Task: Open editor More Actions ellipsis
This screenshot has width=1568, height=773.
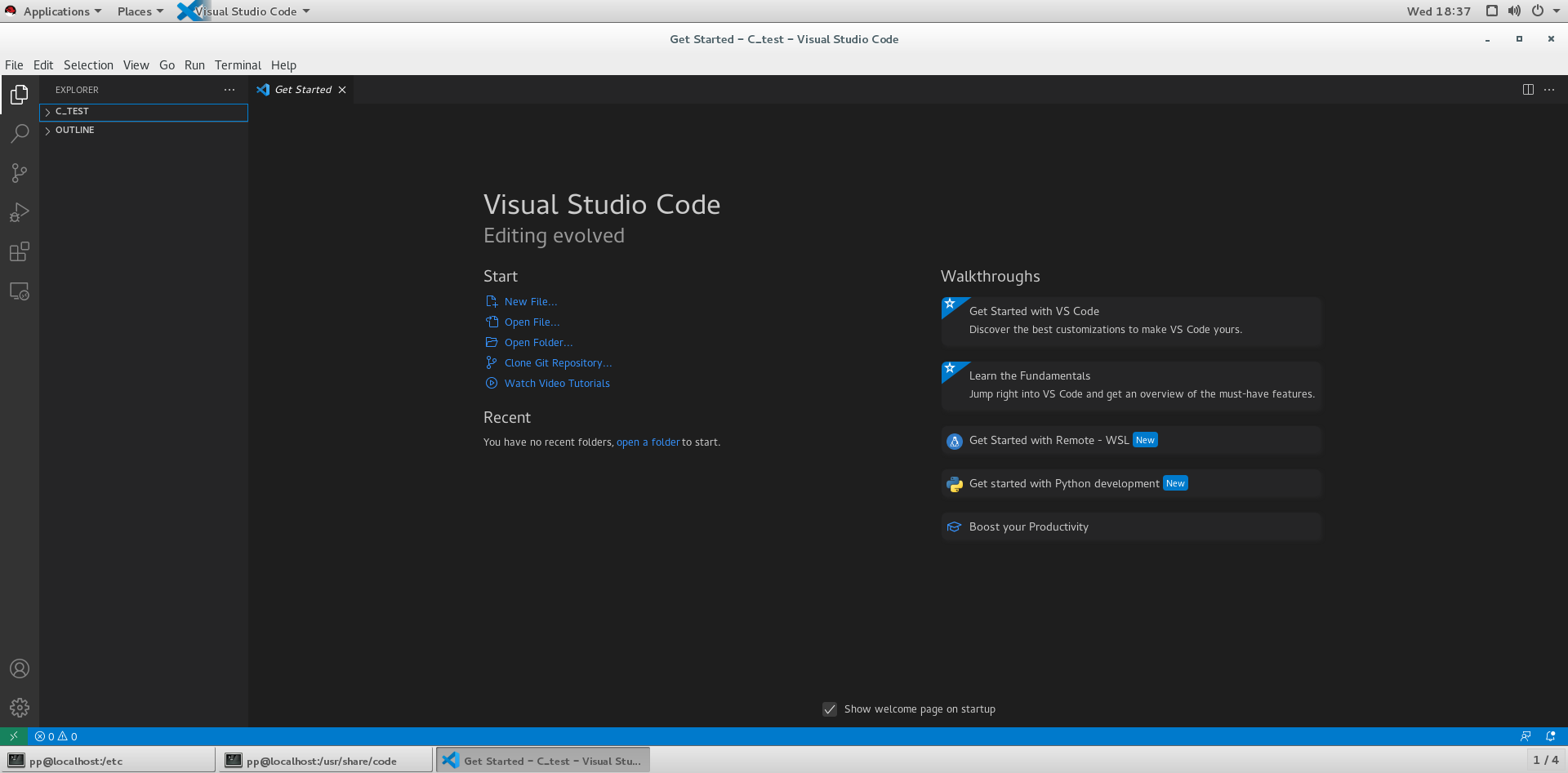Action: tap(1549, 90)
